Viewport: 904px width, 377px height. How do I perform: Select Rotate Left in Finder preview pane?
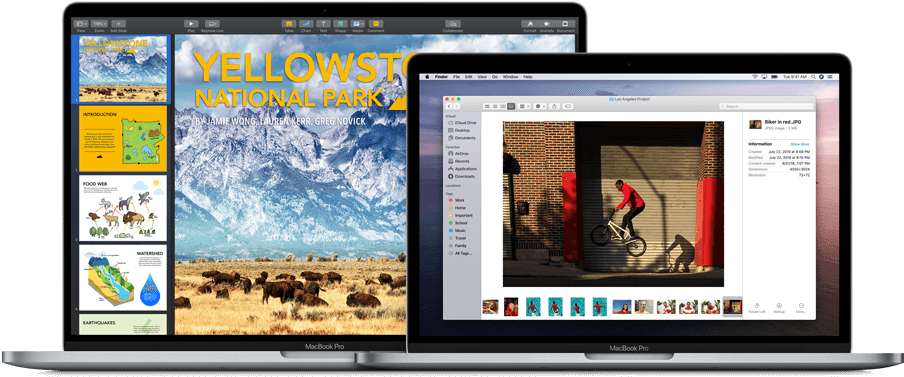(757, 306)
